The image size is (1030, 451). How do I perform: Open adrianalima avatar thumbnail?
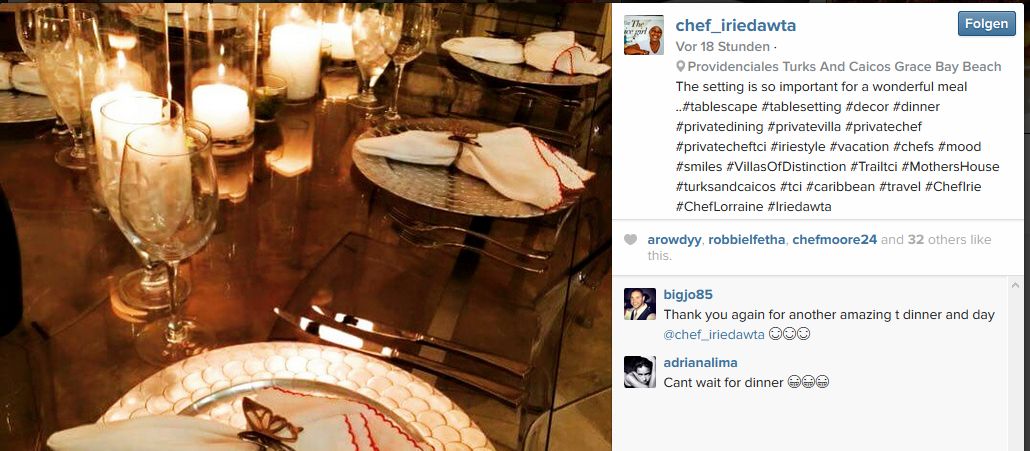[x=639, y=372]
